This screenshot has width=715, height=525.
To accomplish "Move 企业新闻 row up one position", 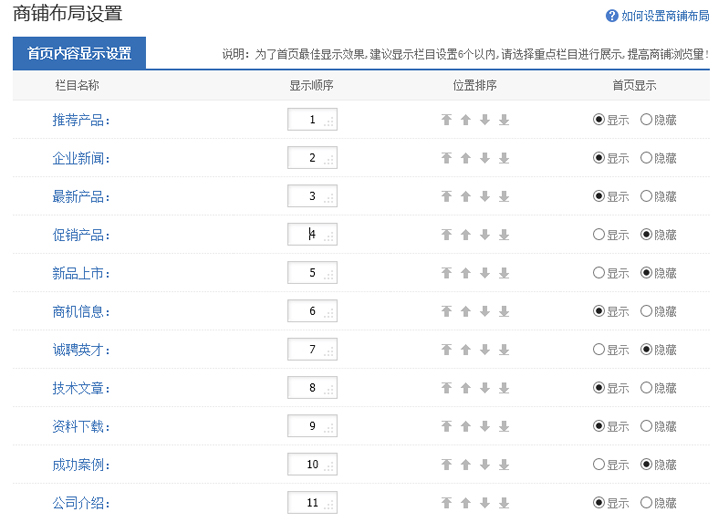I will [466, 158].
